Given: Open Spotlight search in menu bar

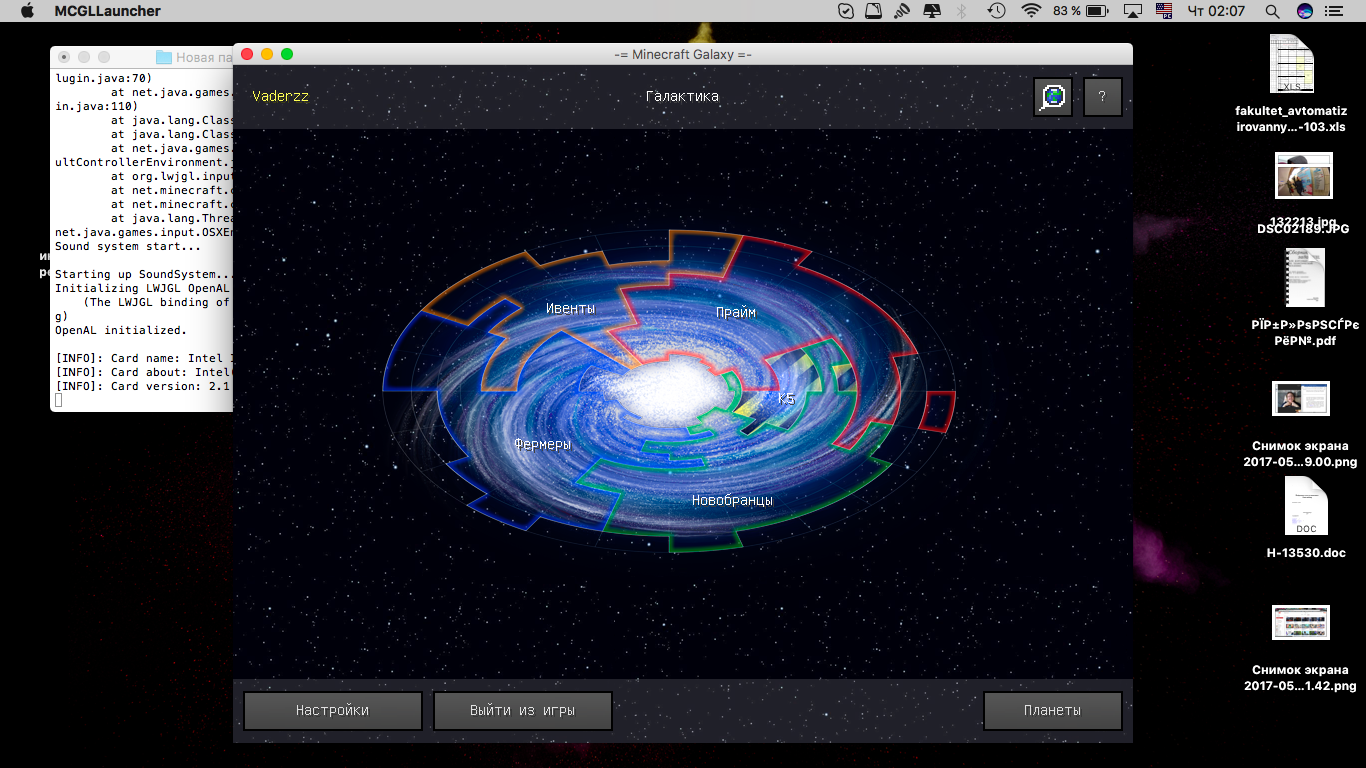Looking at the screenshot, I should point(1272,11).
